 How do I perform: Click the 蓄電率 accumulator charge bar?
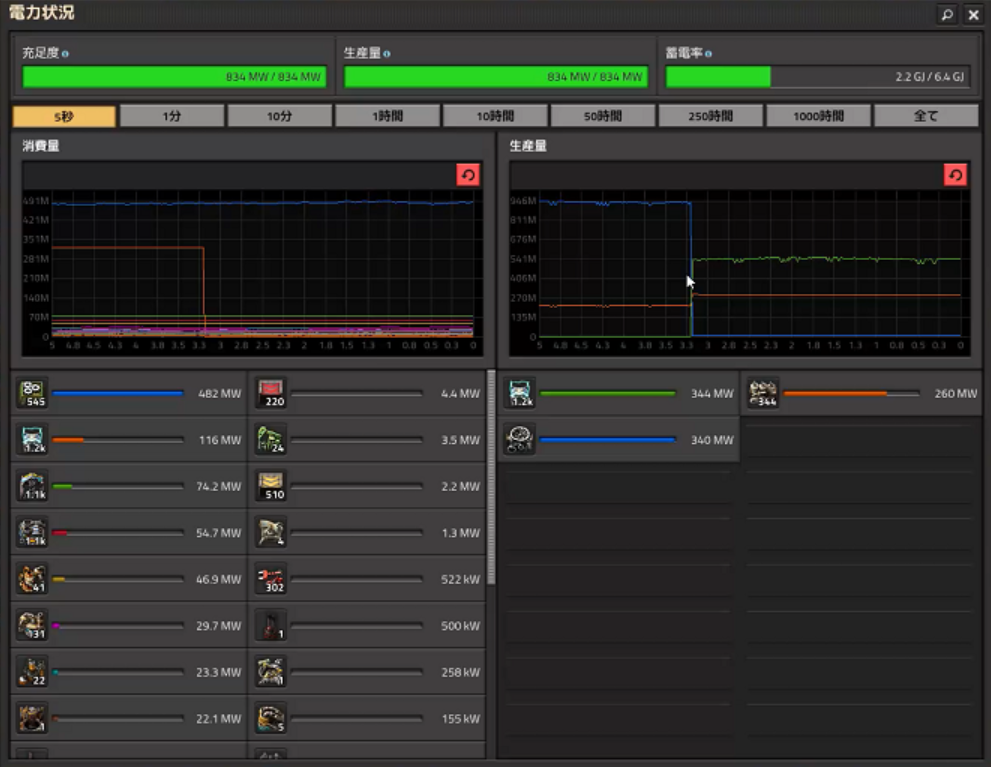tap(818, 77)
